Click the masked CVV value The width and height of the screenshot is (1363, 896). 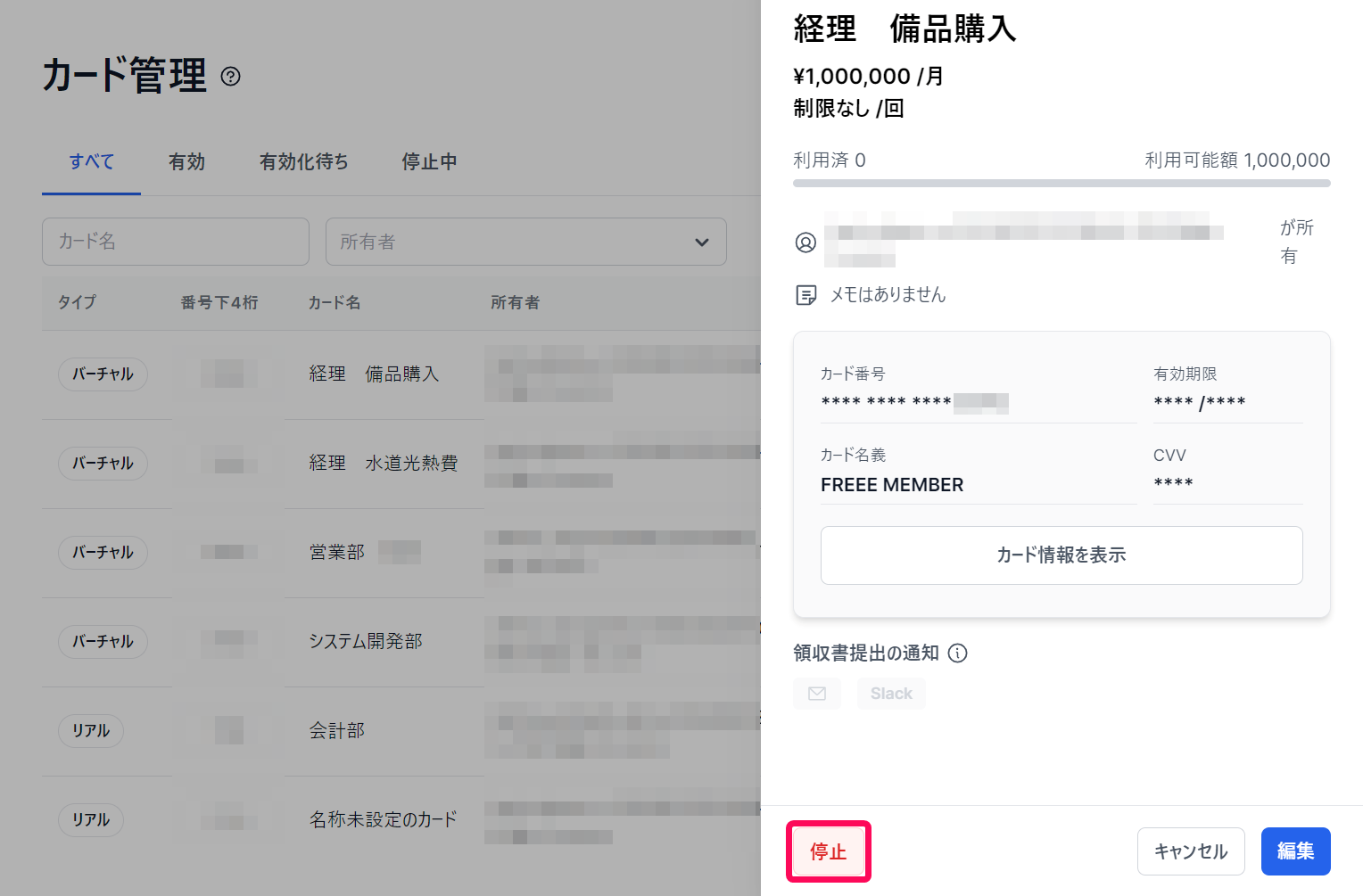click(1173, 483)
